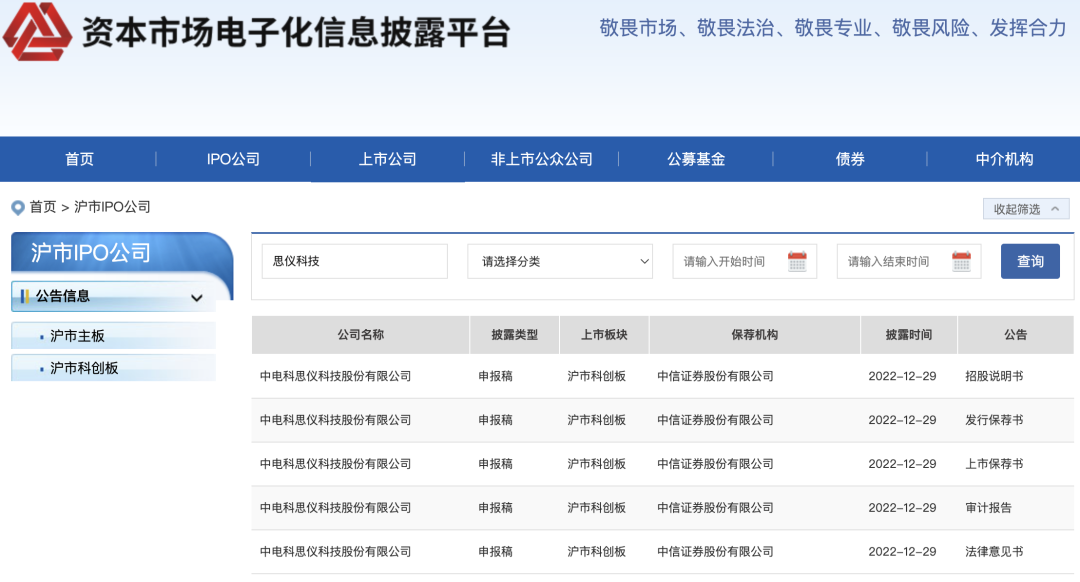Click the 沪市IPO公司 sidebar heading

click(x=90, y=253)
